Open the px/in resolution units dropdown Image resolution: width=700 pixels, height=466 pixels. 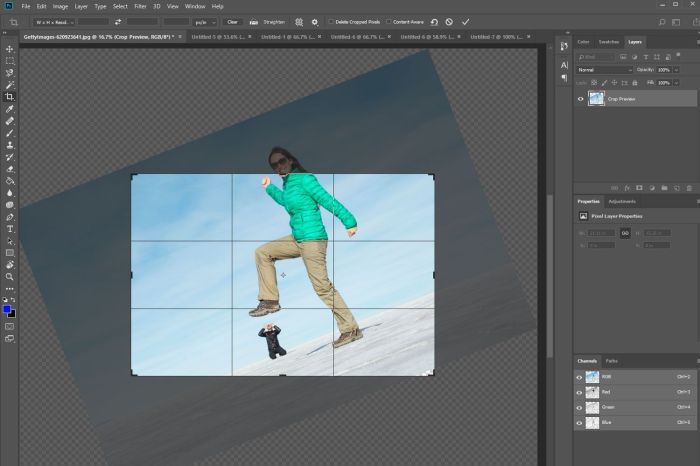point(205,22)
